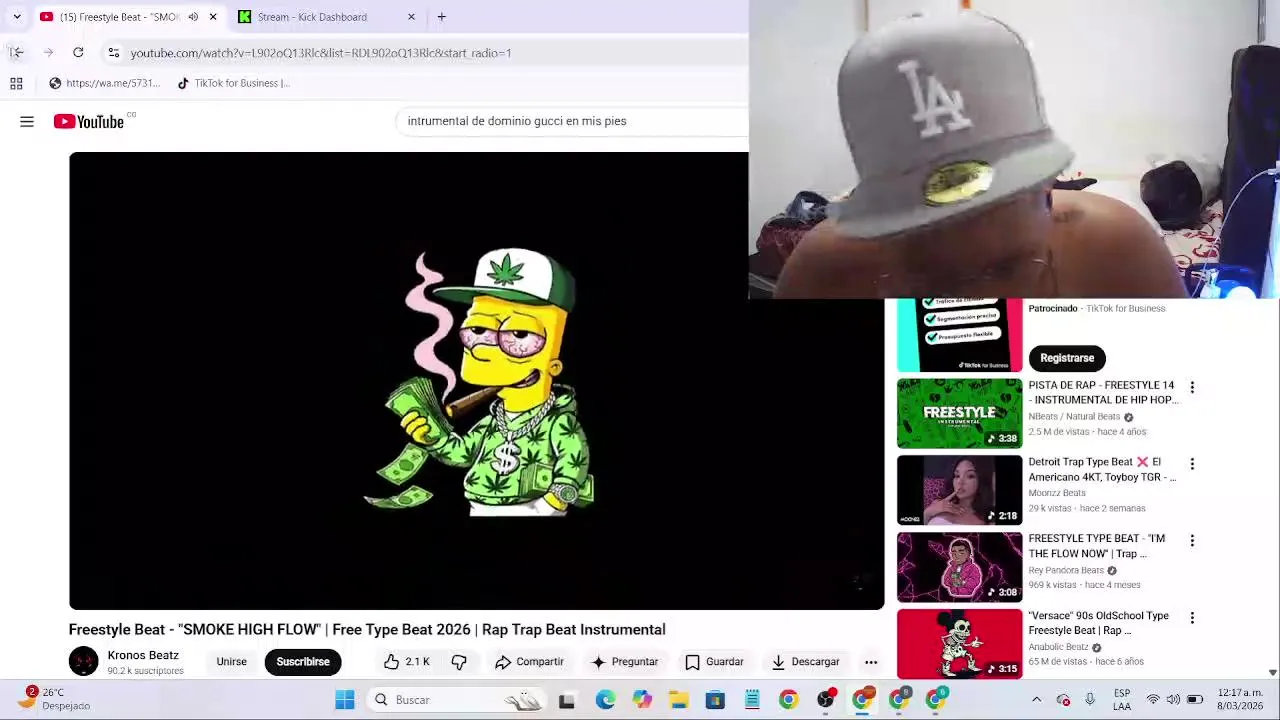Open Notepad from the taskbar
1280x720 pixels.
point(752,700)
